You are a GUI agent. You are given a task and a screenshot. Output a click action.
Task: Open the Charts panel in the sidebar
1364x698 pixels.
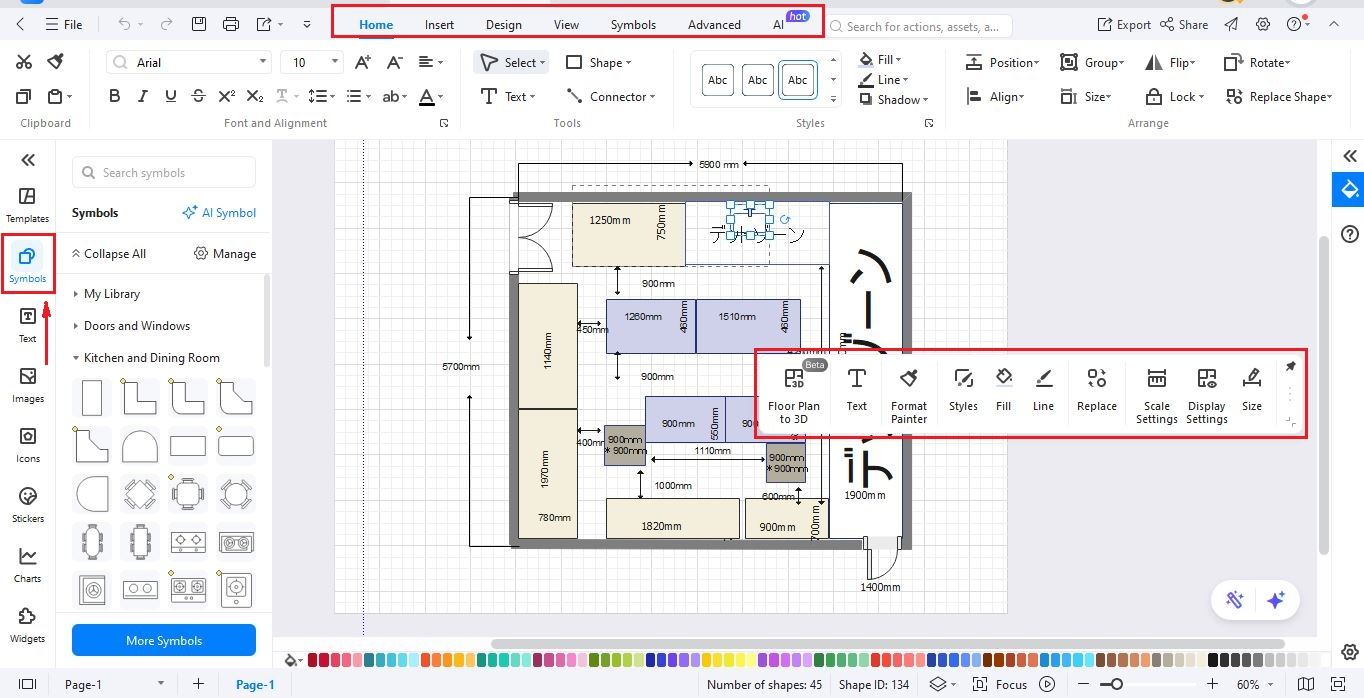click(27, 564)
